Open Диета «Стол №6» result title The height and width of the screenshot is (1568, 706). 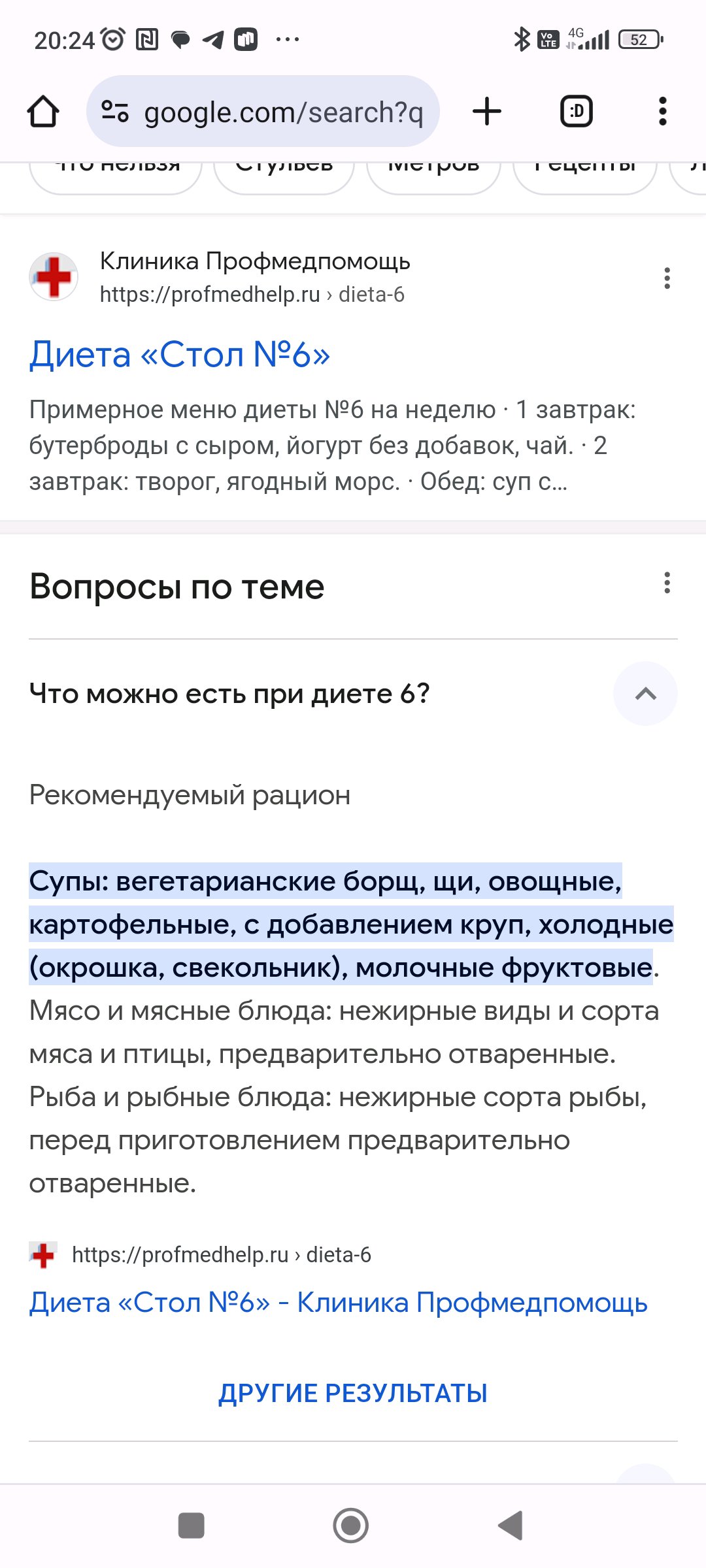pyautogui.click(x=180, y=355)
